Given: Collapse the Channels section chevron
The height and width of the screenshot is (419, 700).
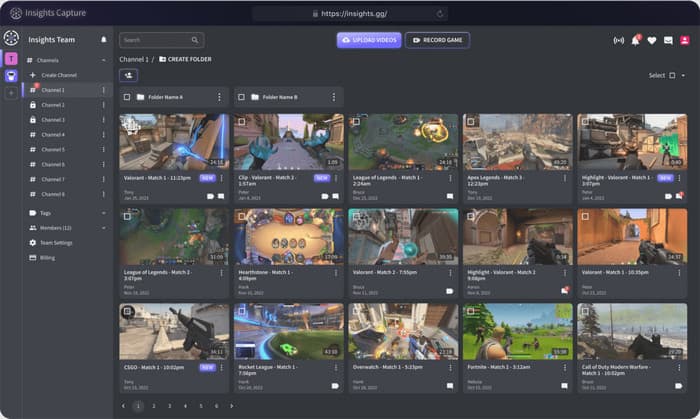Looking at the screenshot, I should point(103,61).
